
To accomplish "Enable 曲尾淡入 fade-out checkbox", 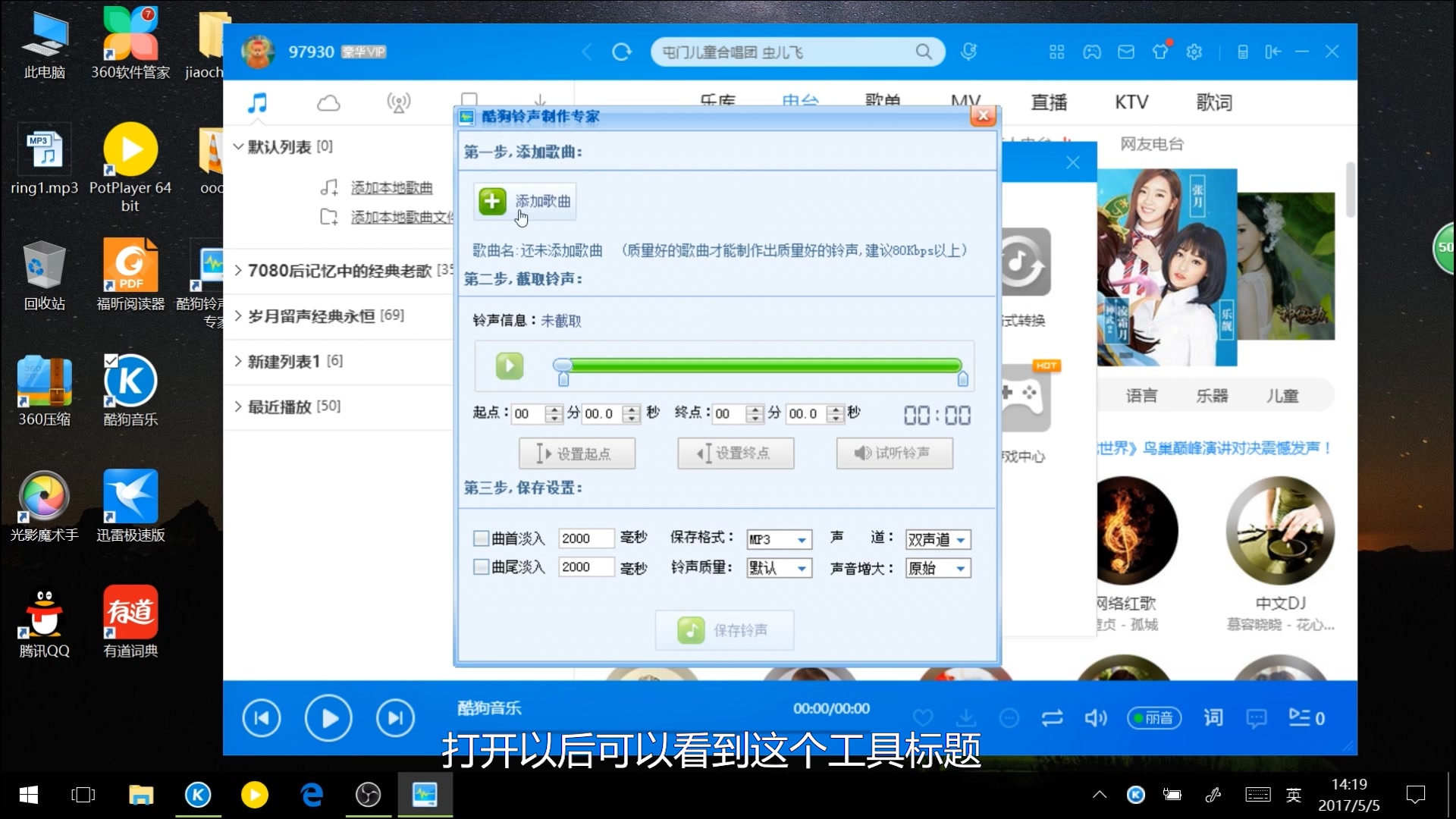I will [481, 567].
